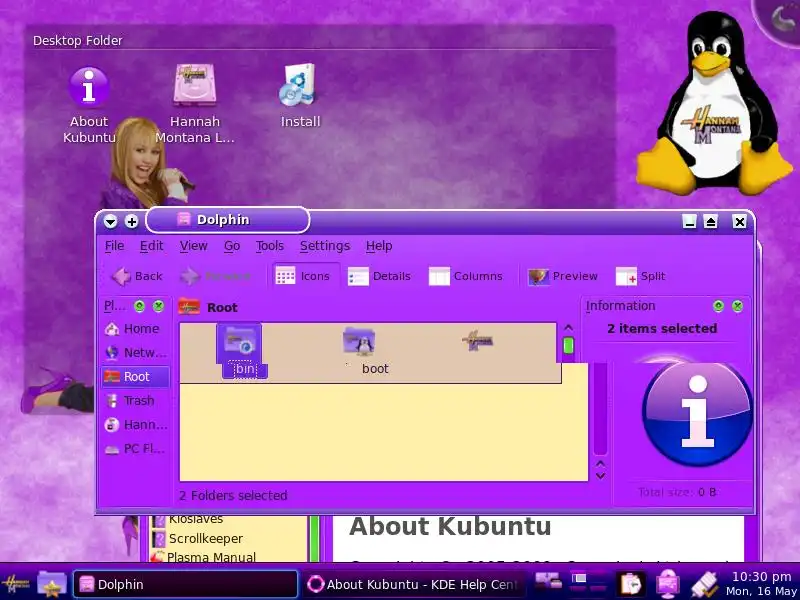Click the Dolphin title bar tab

click(x=228, y=220)
